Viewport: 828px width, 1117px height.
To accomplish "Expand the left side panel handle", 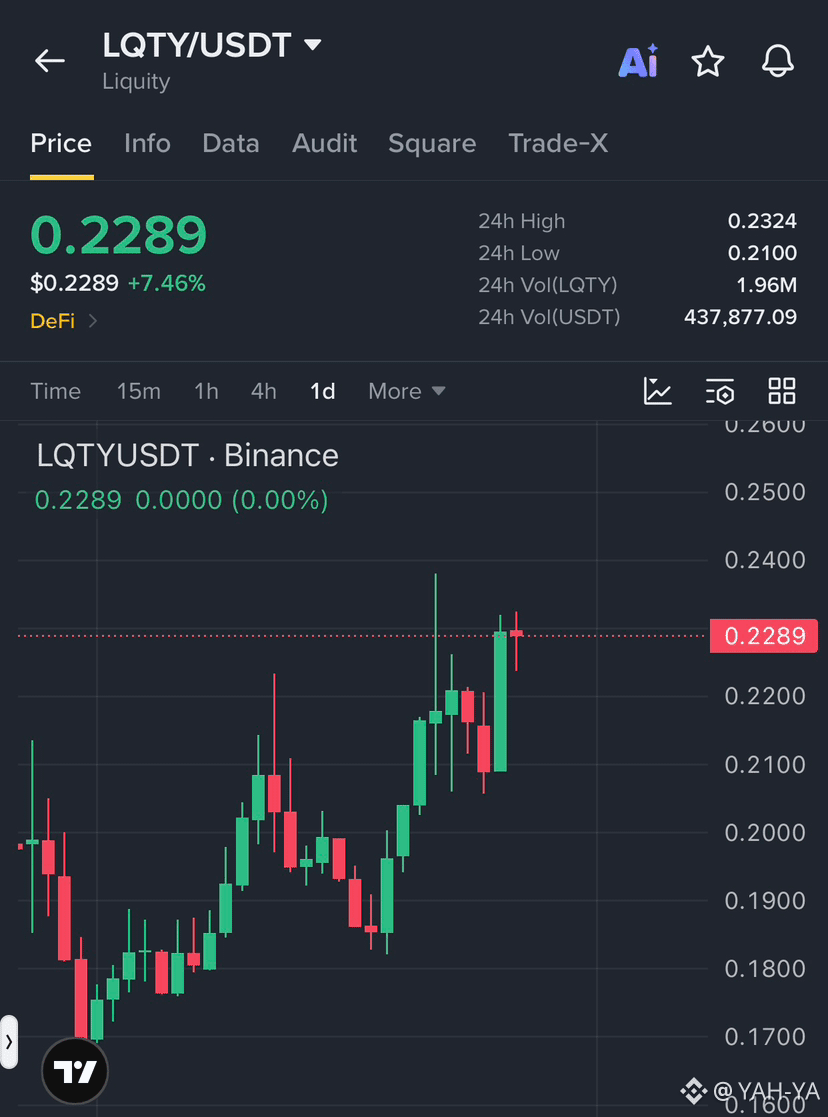I will 9,1042.
